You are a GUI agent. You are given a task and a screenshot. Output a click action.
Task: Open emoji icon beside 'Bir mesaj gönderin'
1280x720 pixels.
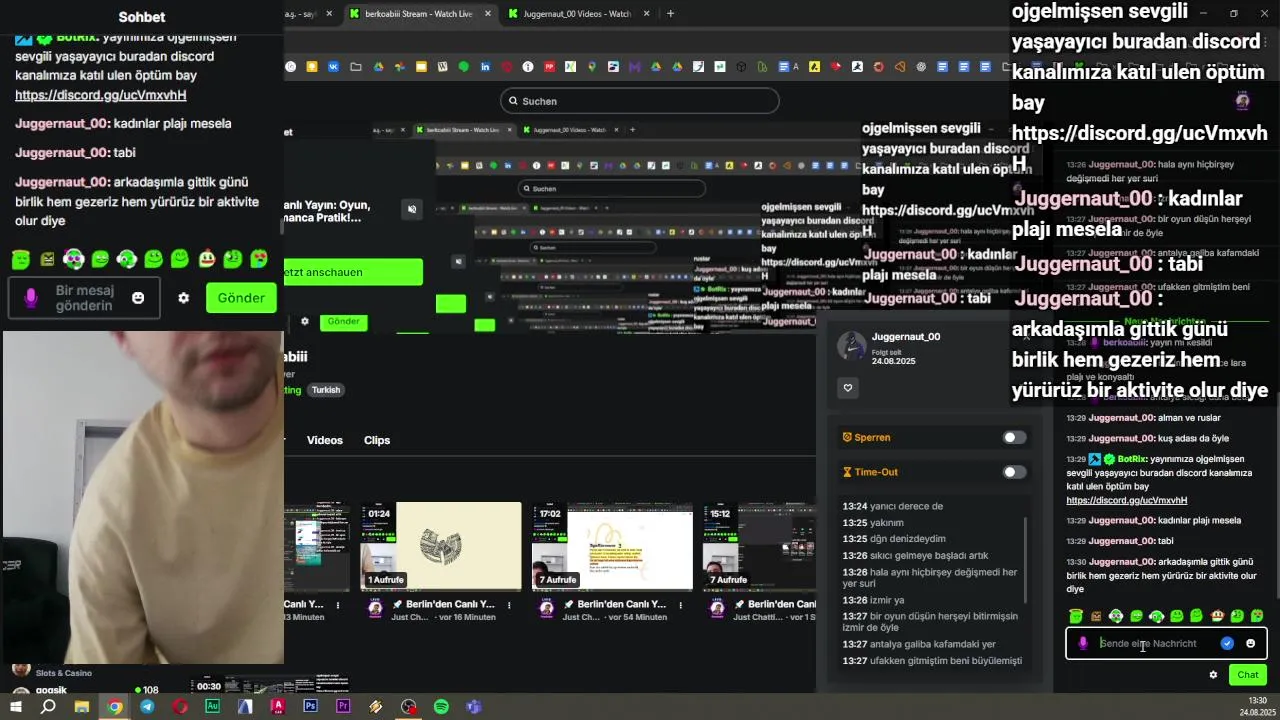pyautogui.click(x=138, y=298)
